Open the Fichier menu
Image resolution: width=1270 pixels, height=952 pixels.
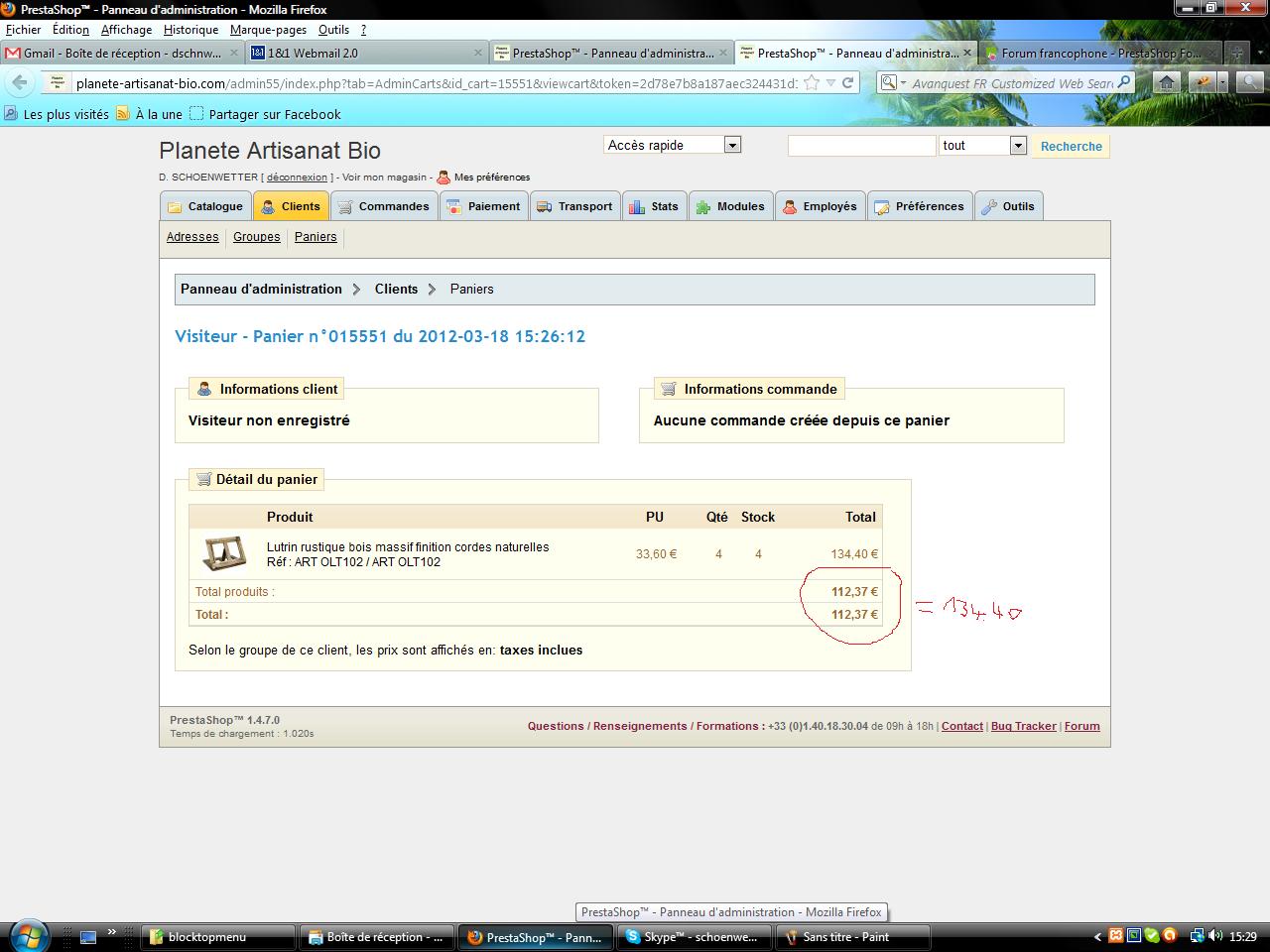pyautogui.click(x=23, y=30)
